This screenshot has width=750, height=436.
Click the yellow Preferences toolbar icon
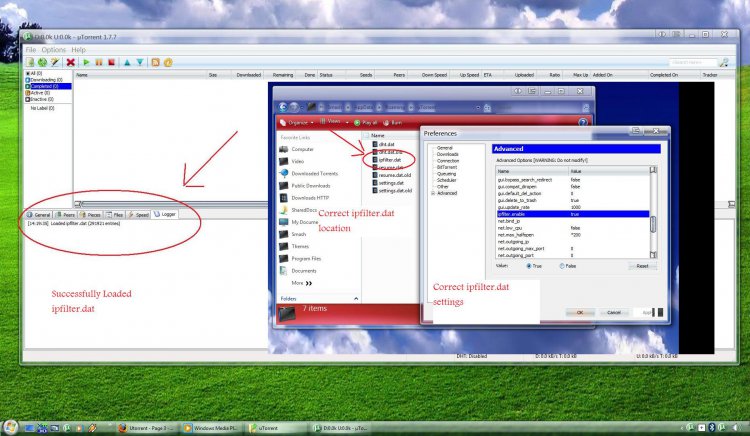click(x=168, y=62)
